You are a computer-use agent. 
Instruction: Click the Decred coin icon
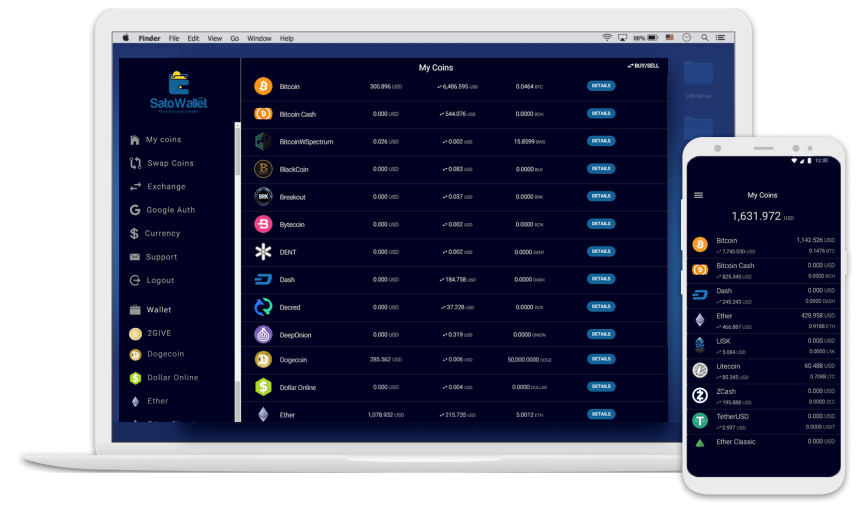263,307
